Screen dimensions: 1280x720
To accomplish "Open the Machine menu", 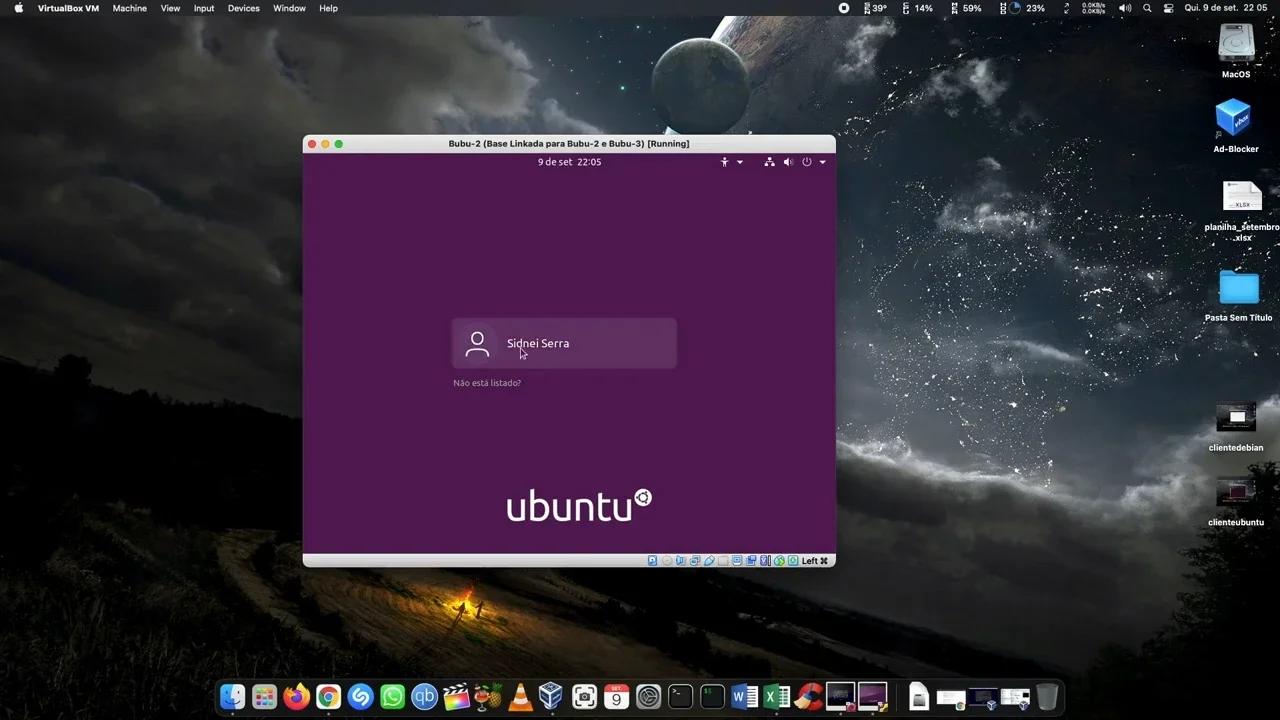I will click(x=129, y=8).
